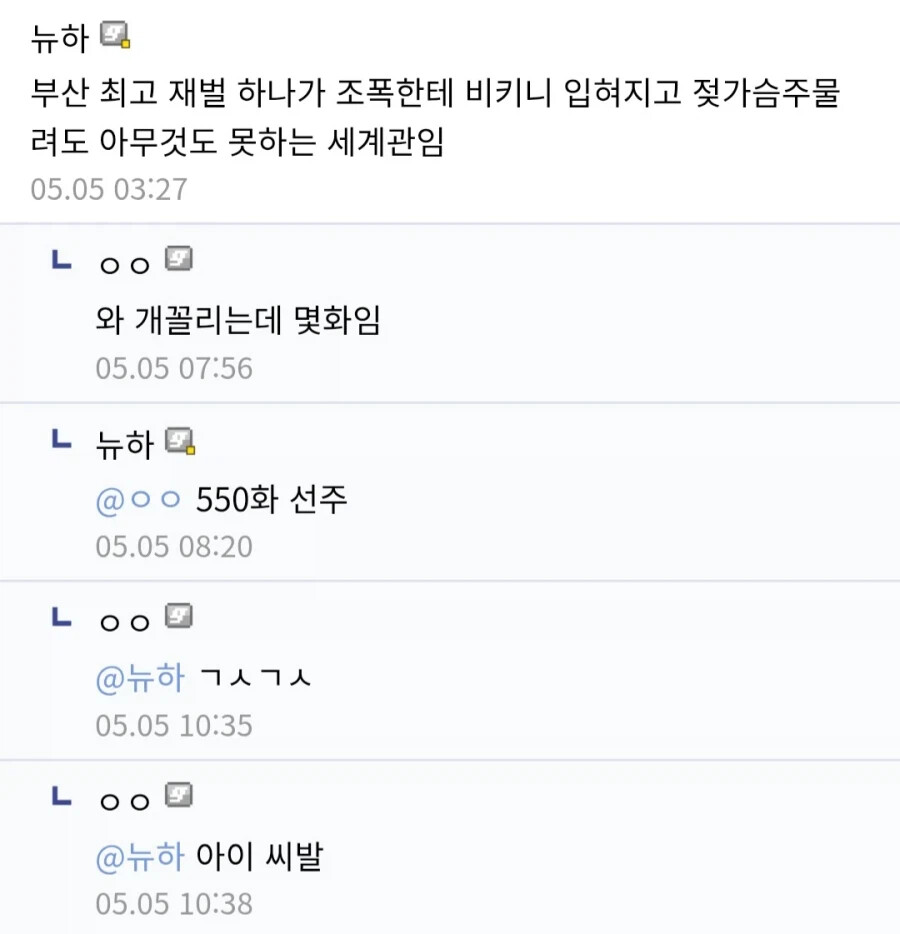
Task: Select username 뉴하 on the 03:27 comment
Action: pyautogui.click(x=60, y=38)
